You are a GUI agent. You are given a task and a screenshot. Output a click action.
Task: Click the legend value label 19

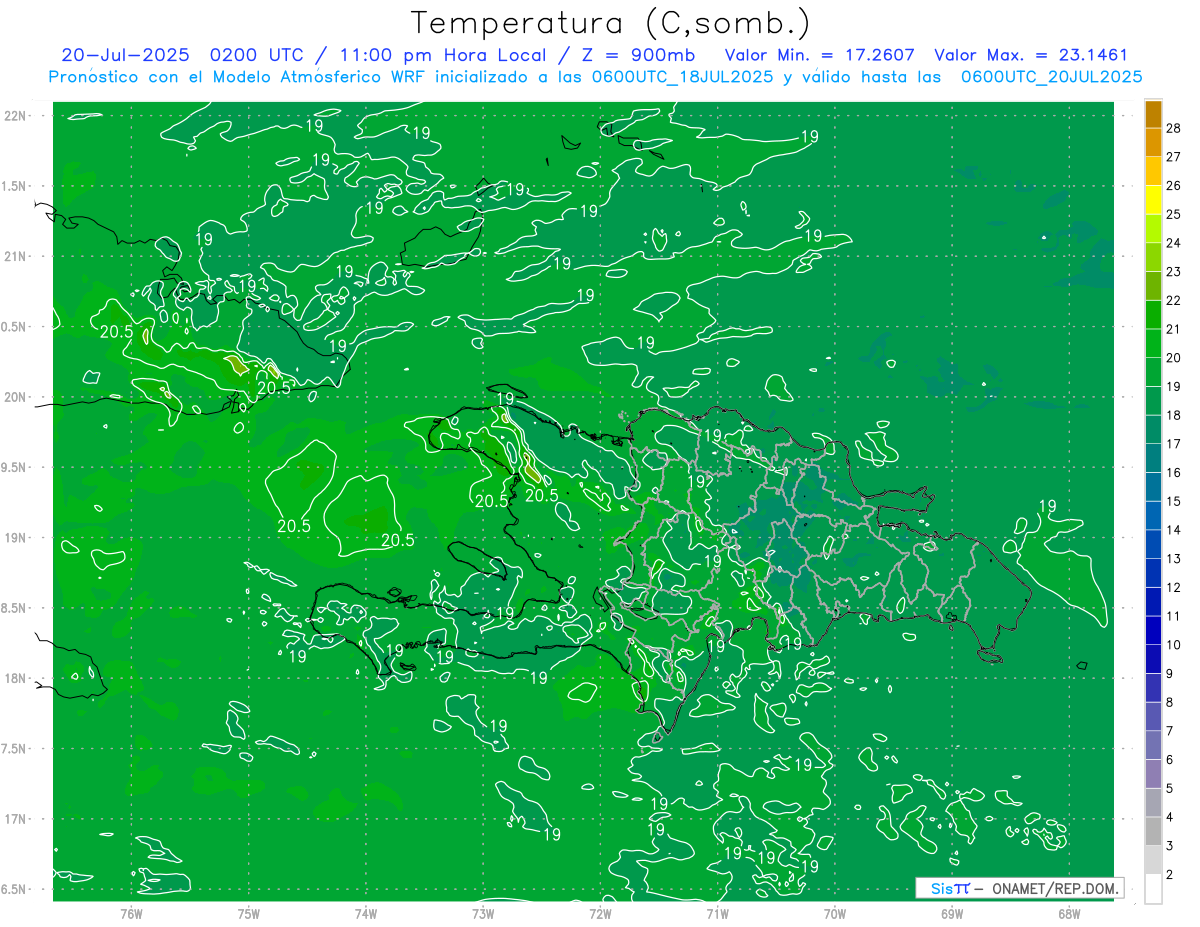coord(1174,387)
